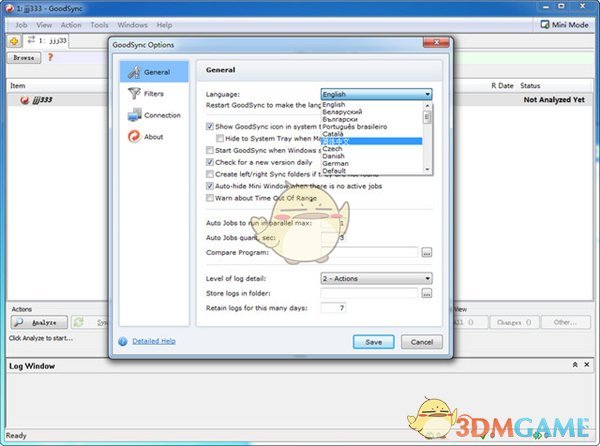Toggle Auto-hide Mini Window checkbox
The image size is (600, 446).
pyautogui.click(x=210, y=186)
